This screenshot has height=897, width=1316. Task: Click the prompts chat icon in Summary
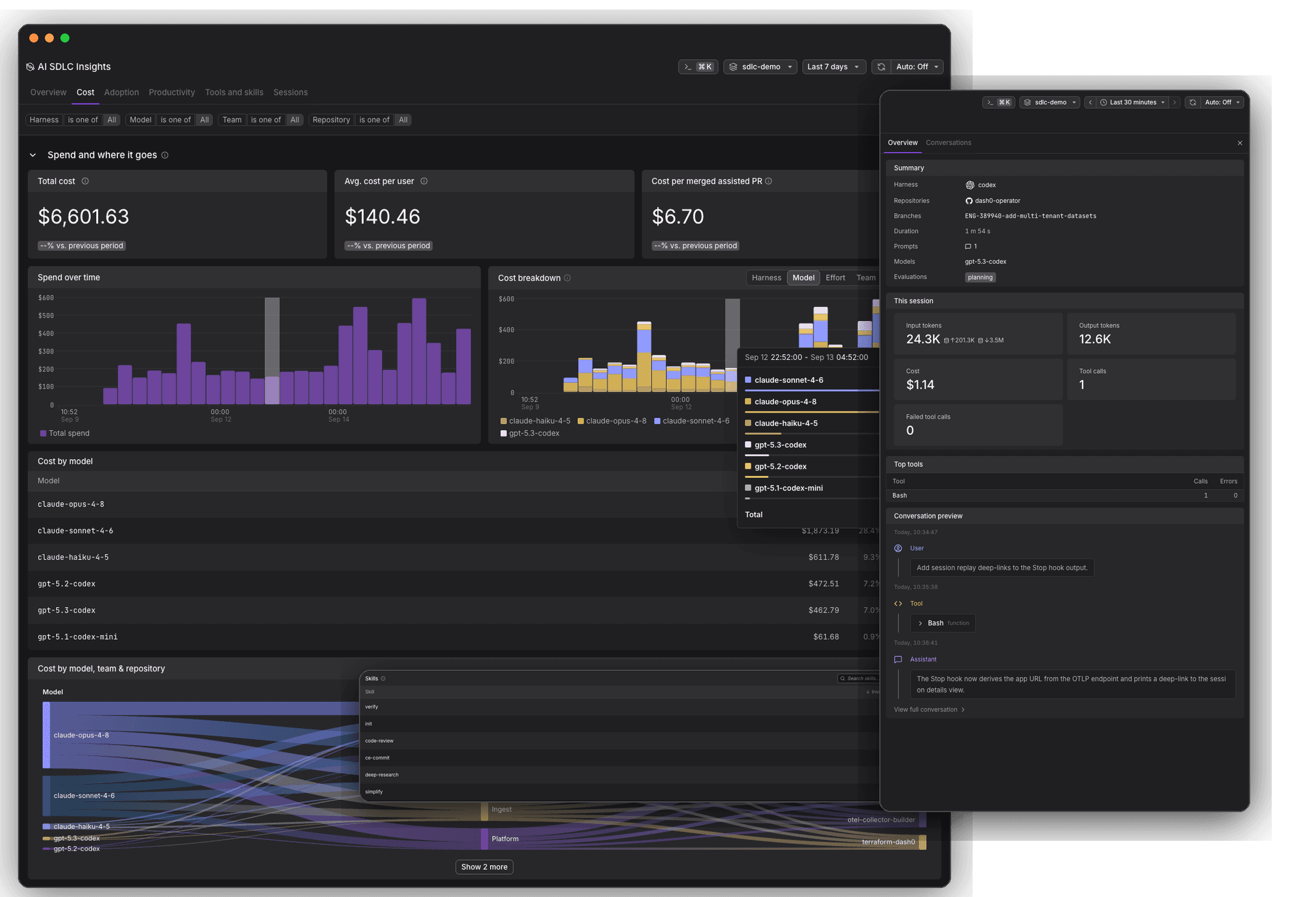[968, 246]
